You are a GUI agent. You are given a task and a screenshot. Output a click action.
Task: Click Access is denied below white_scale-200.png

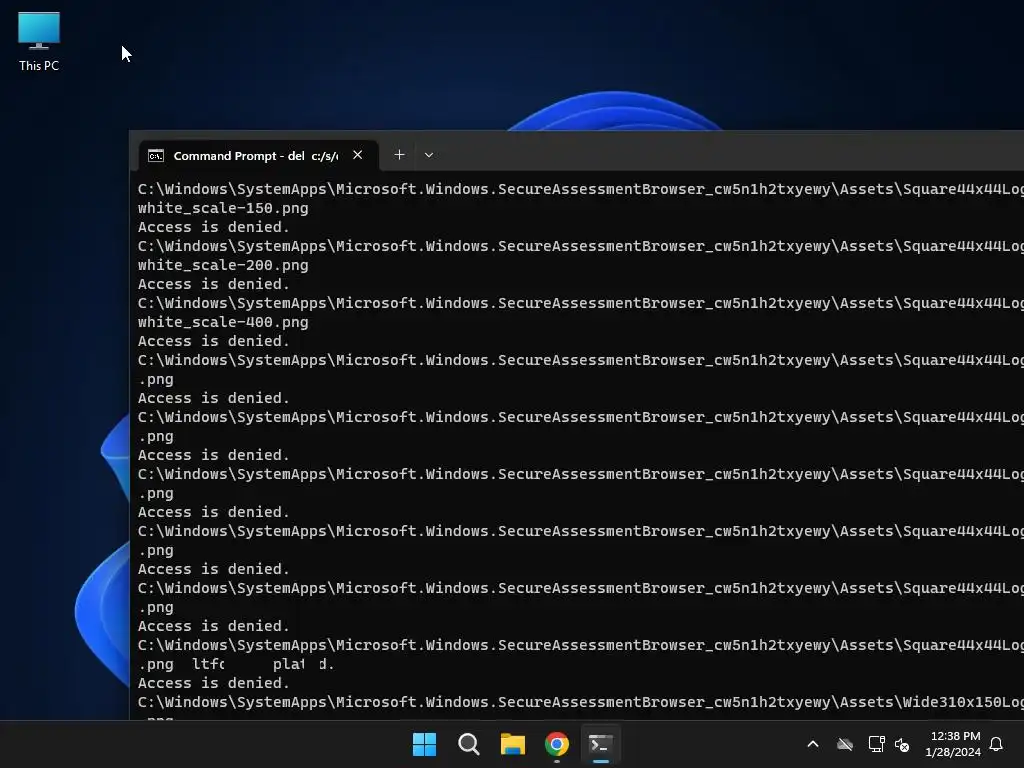click(214, 284)
